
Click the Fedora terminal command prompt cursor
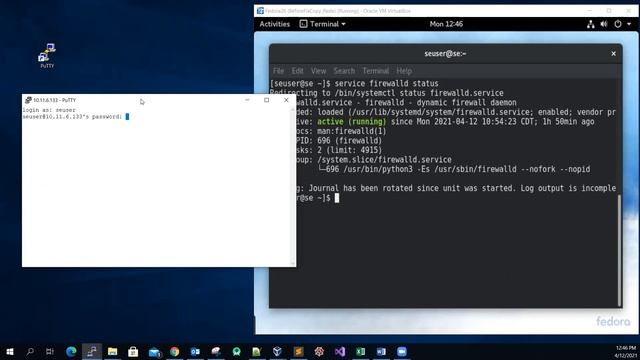pos(337,198)
